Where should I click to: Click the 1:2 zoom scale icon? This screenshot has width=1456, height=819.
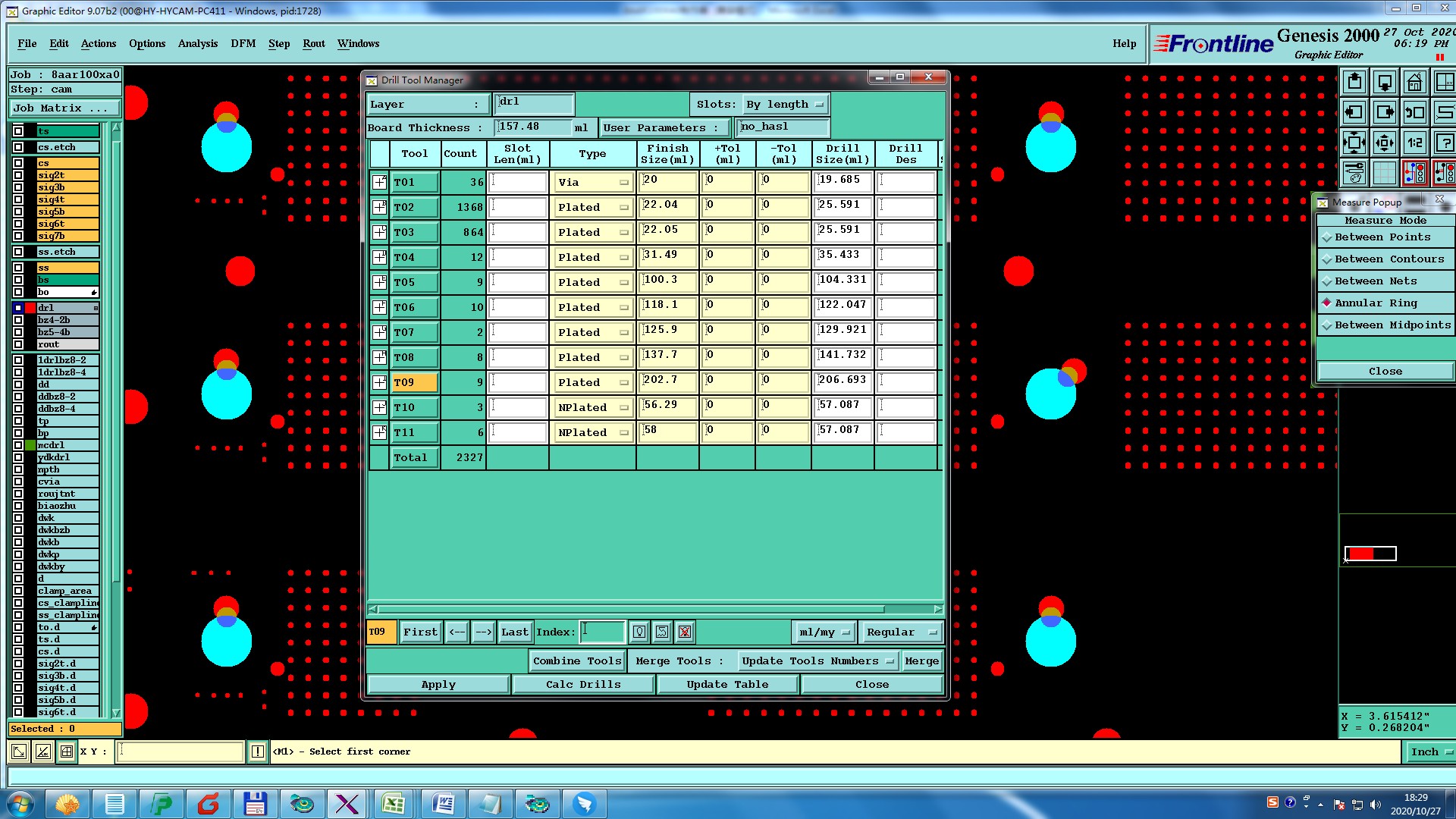coord(1414,143)
